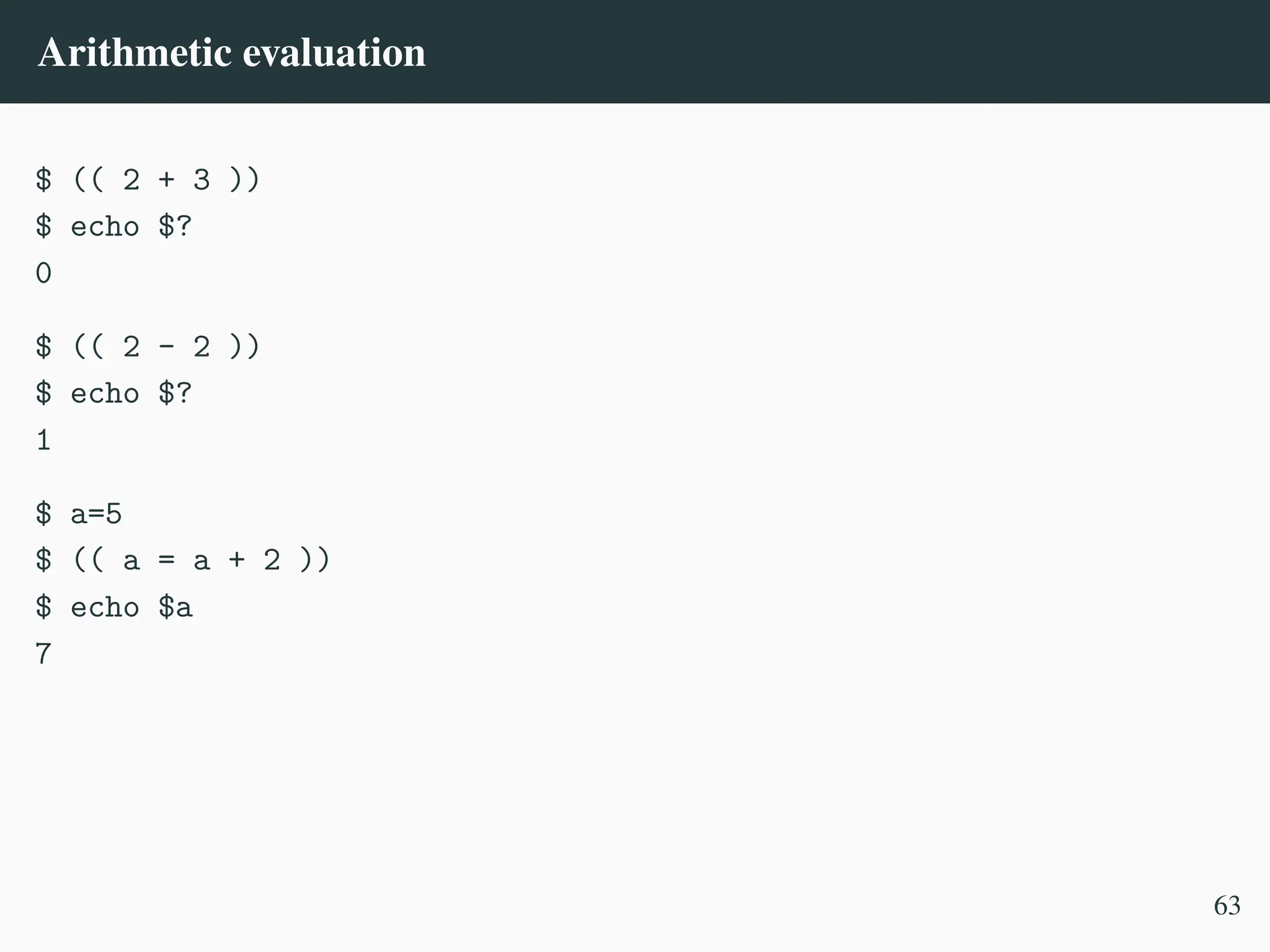Click the minus sign in '2 - 2'
Image resolution: width=1270 pixels, height=952 pixels.
click(166, 347)
